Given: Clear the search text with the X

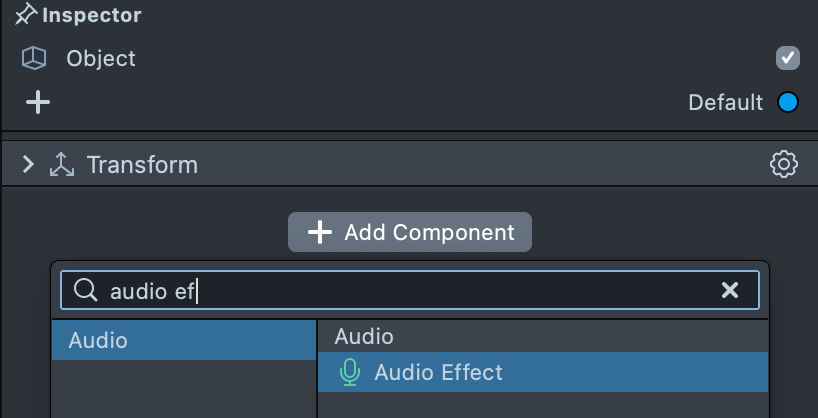Looking at the screenshot, I should pos(730,290).
